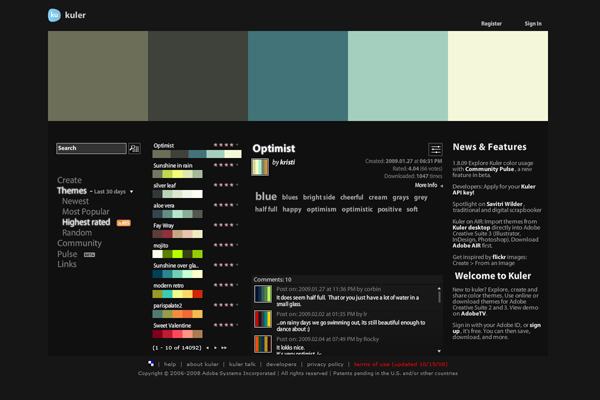Click kristi's avatar thumbnail under Optimist
600x400 pixels.
[259, 166]
